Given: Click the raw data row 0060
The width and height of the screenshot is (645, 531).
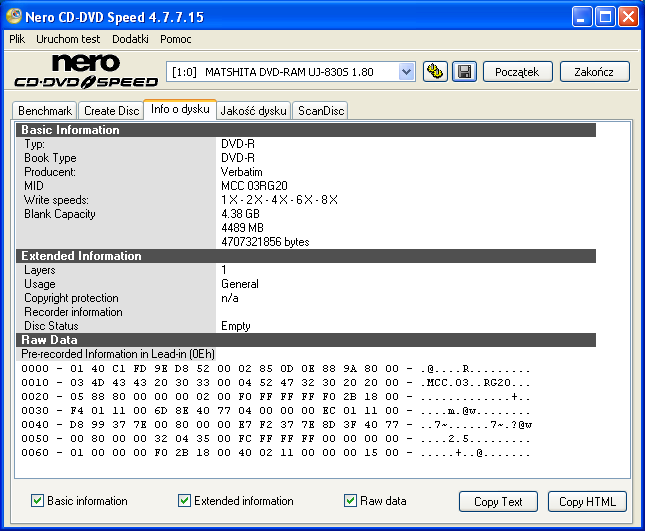Looking at the screenshot, I should click(276, 452).
